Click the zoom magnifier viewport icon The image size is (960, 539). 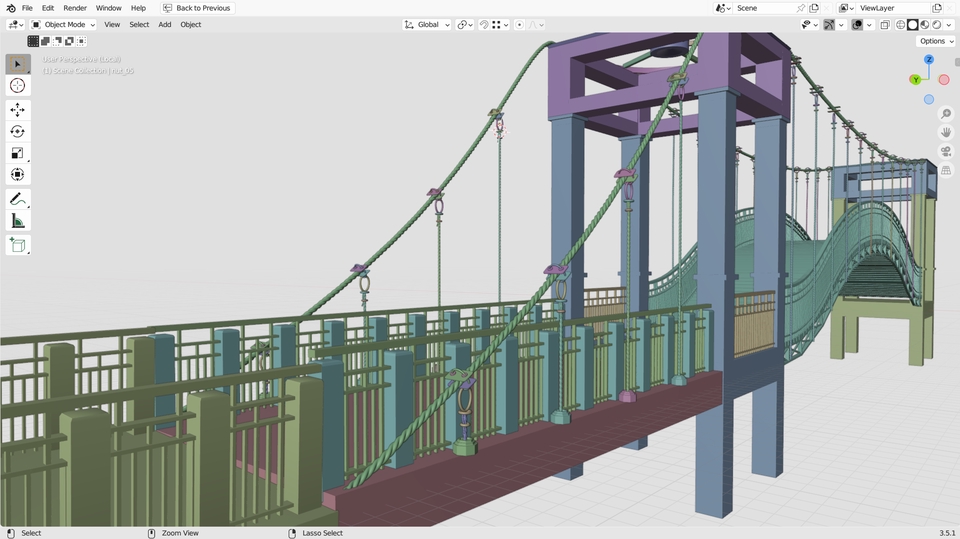coord(946,114)
